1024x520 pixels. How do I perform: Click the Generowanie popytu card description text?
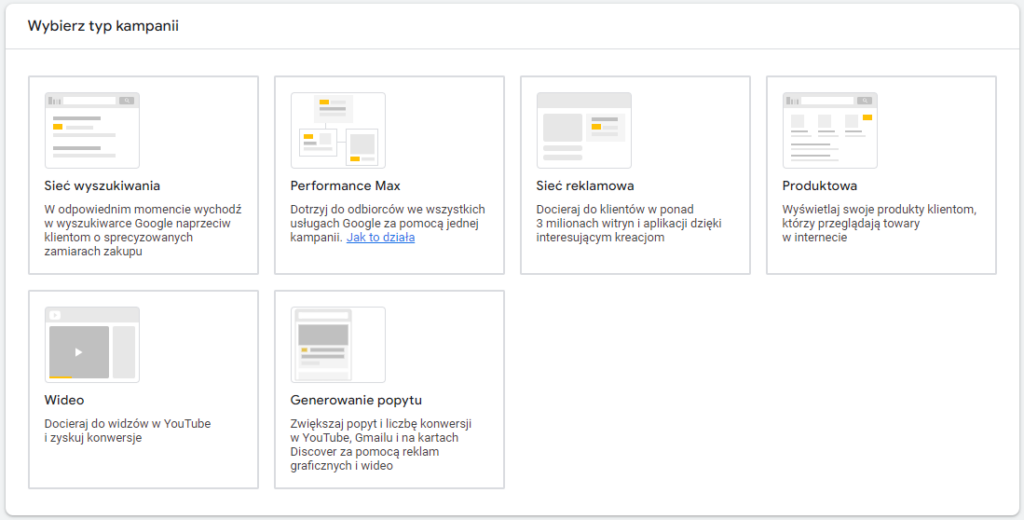click(x=381, y=445)
